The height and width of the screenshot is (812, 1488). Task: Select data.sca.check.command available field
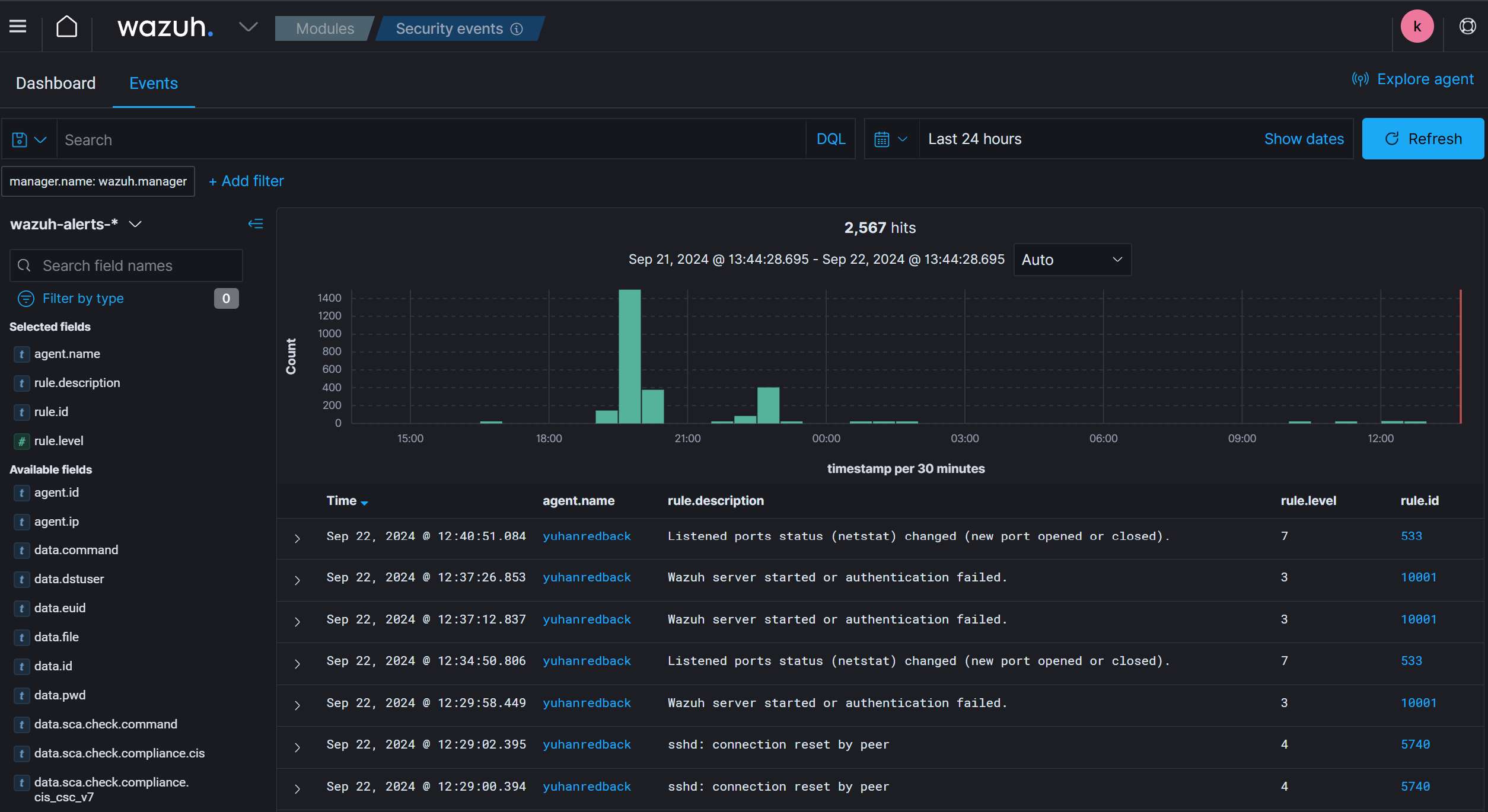pyautogui.click(x=106, y=724)
